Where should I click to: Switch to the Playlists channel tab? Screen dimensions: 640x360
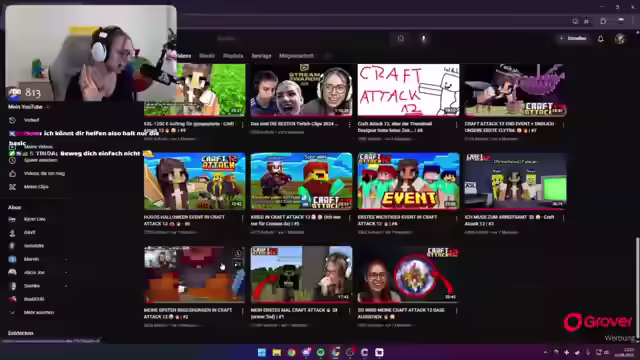coord(233,56)
